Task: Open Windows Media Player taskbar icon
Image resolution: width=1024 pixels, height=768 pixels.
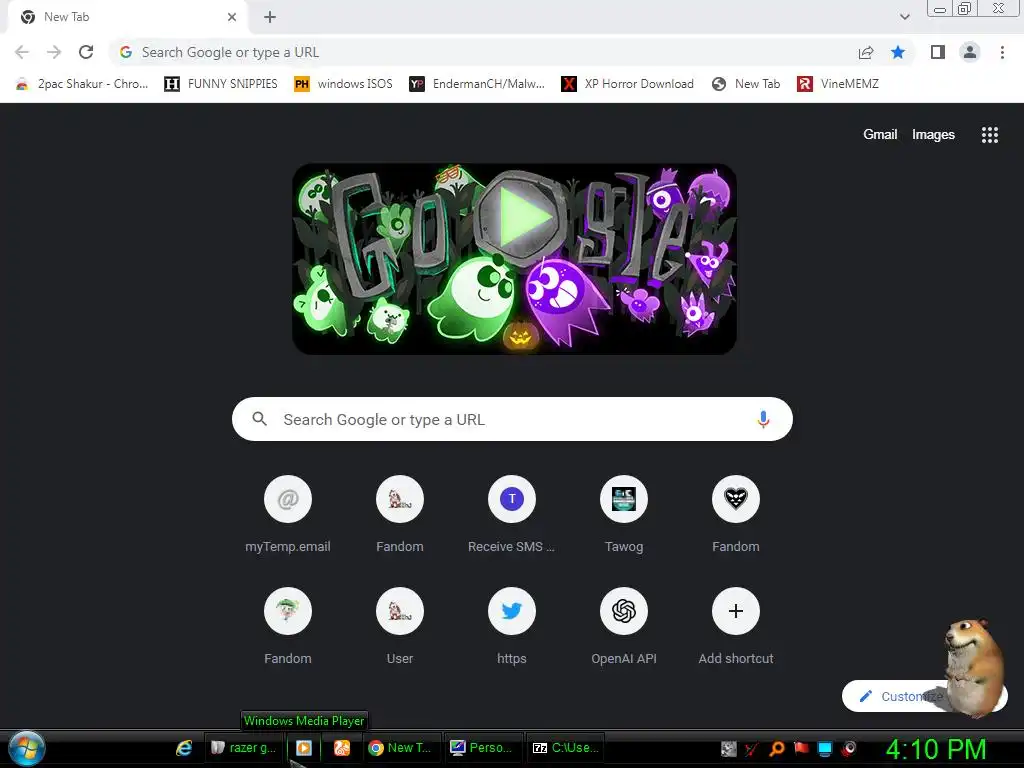Action: pos(304,748)
